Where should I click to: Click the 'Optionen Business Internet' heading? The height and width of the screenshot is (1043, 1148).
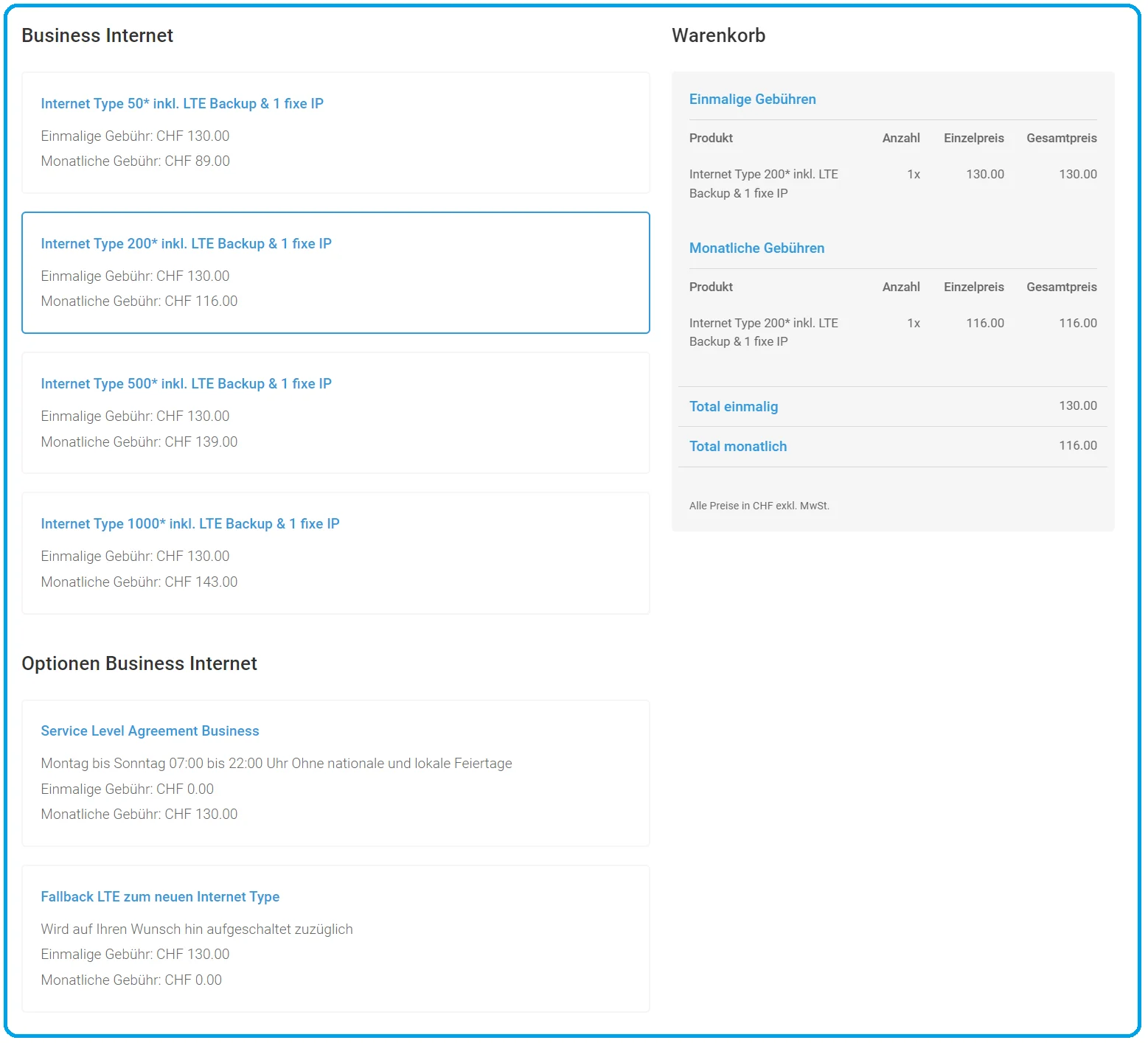click(x=139, y=664)
